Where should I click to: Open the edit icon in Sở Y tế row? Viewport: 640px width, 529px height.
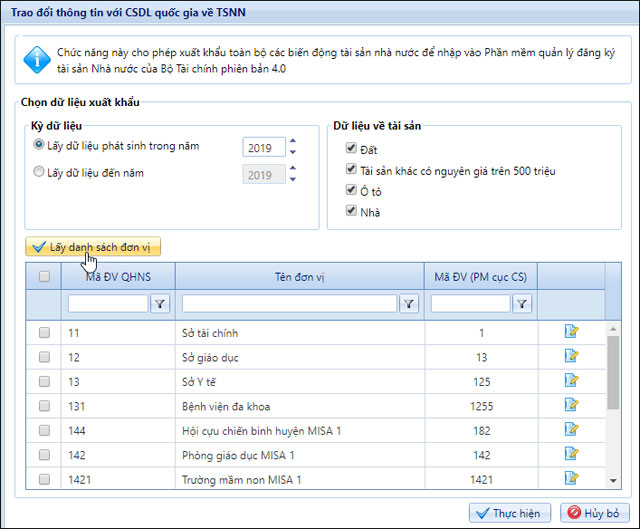pos(572,380)
